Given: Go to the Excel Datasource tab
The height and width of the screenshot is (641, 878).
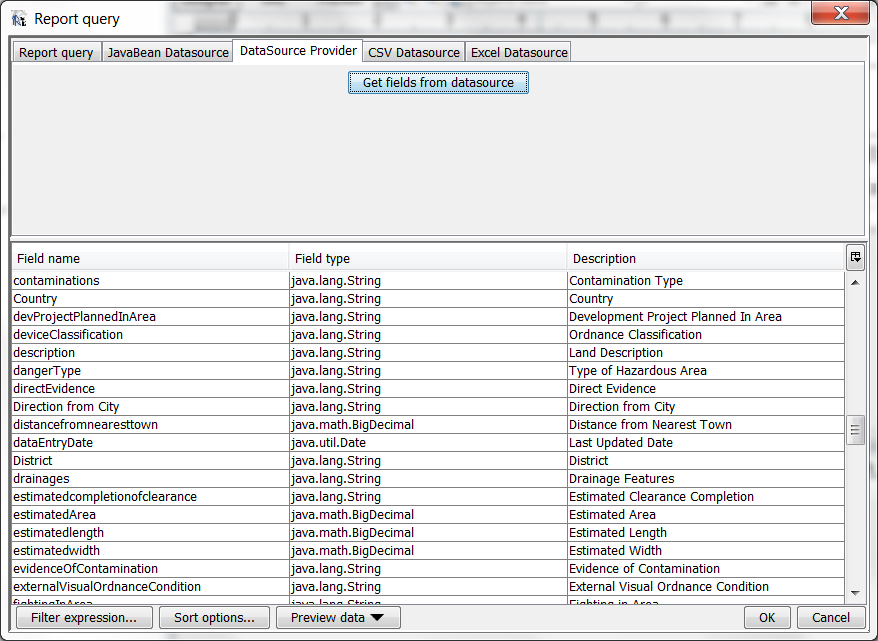Looking at the screenshot, I should click(x=519, y=53).
